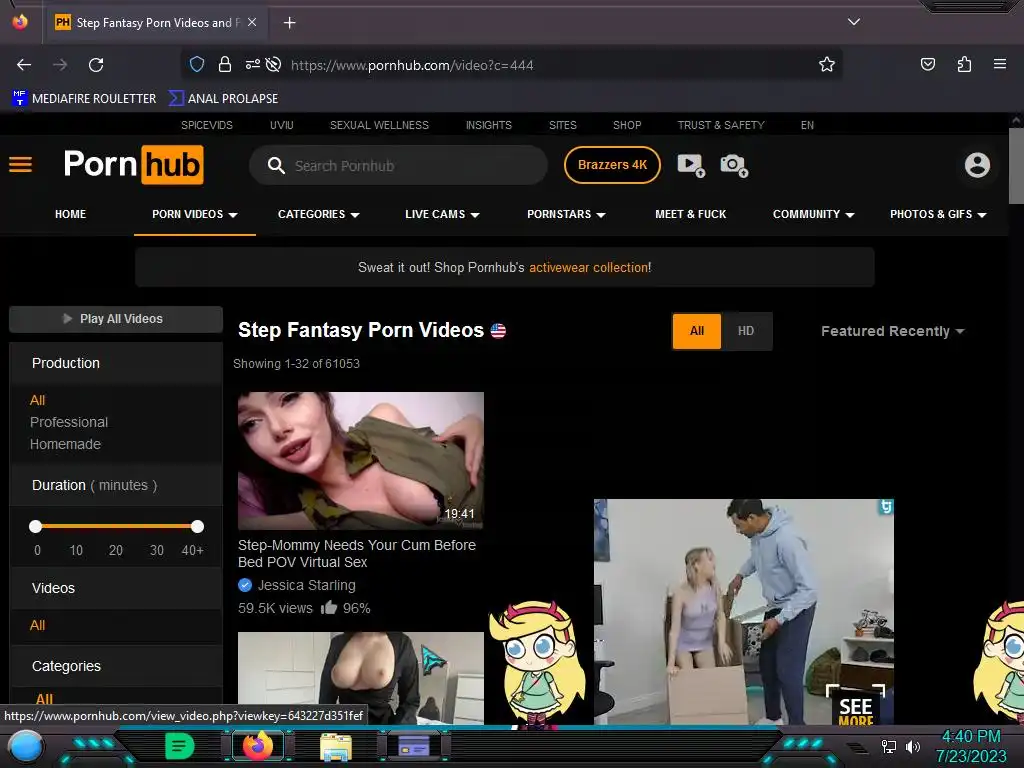Open the SHOP top link
Screen dimensions: 1024x768
point(627,125)
